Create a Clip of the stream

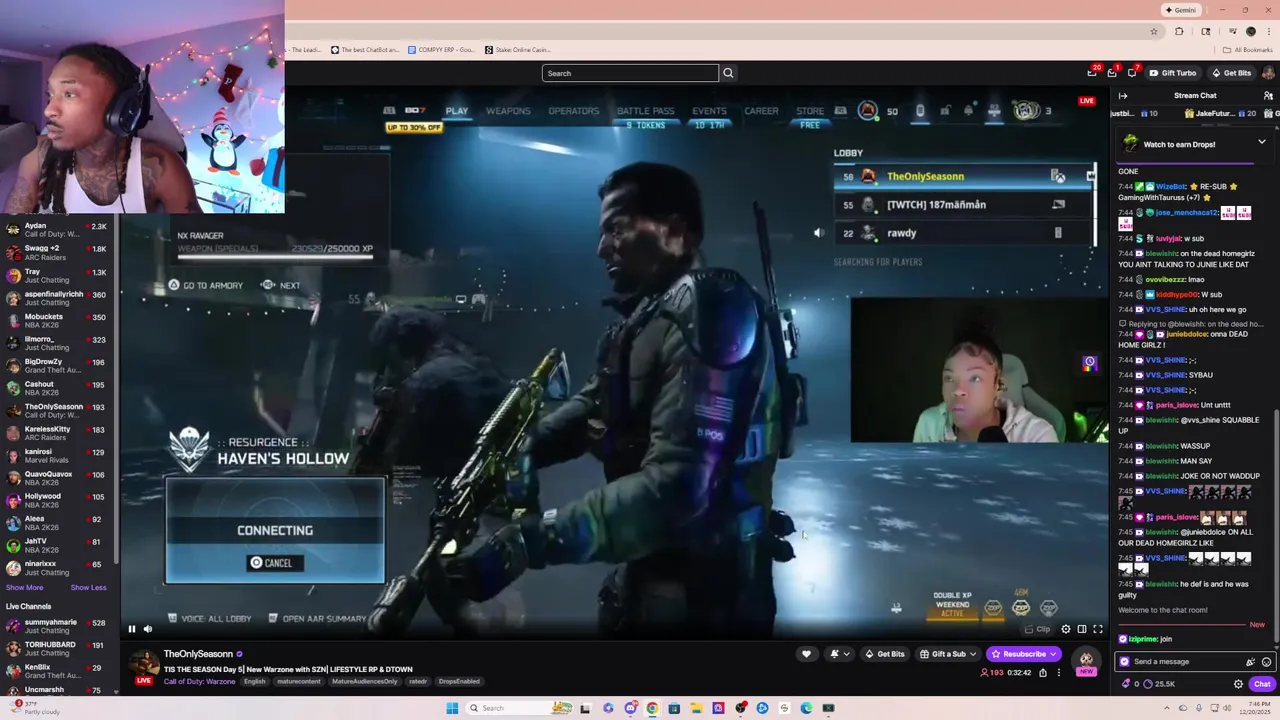(1037, 629)
